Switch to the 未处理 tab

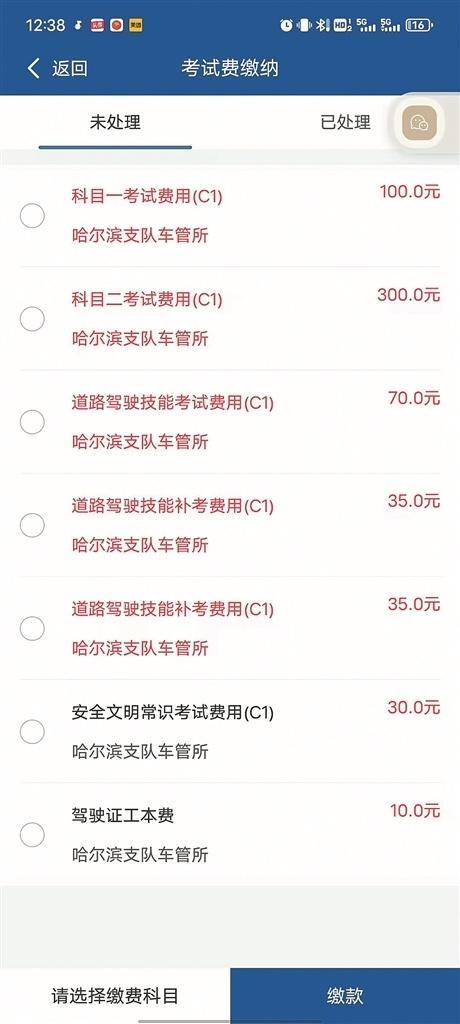click(115, 122)
